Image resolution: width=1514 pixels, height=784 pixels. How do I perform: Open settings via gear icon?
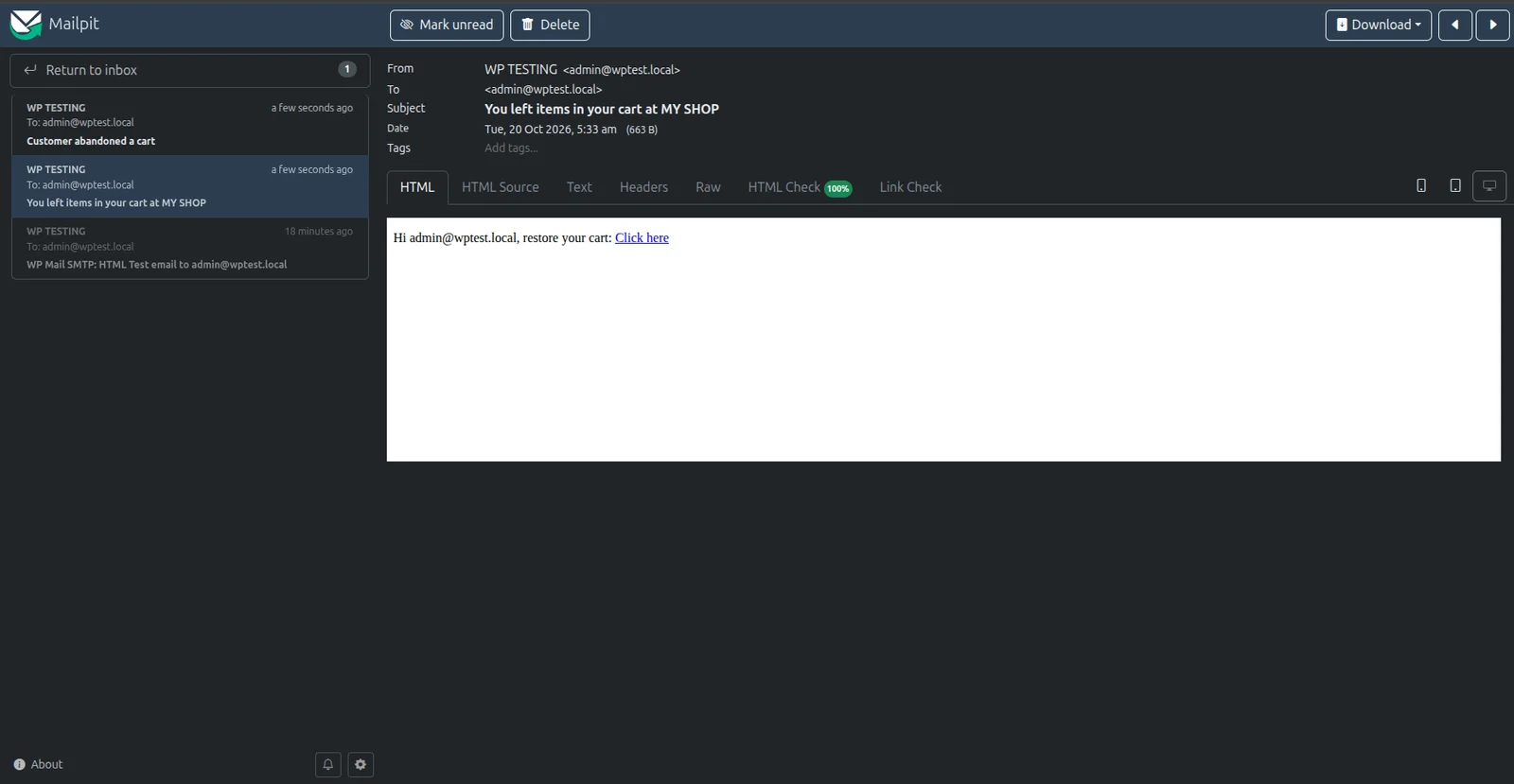click(361, 764)
